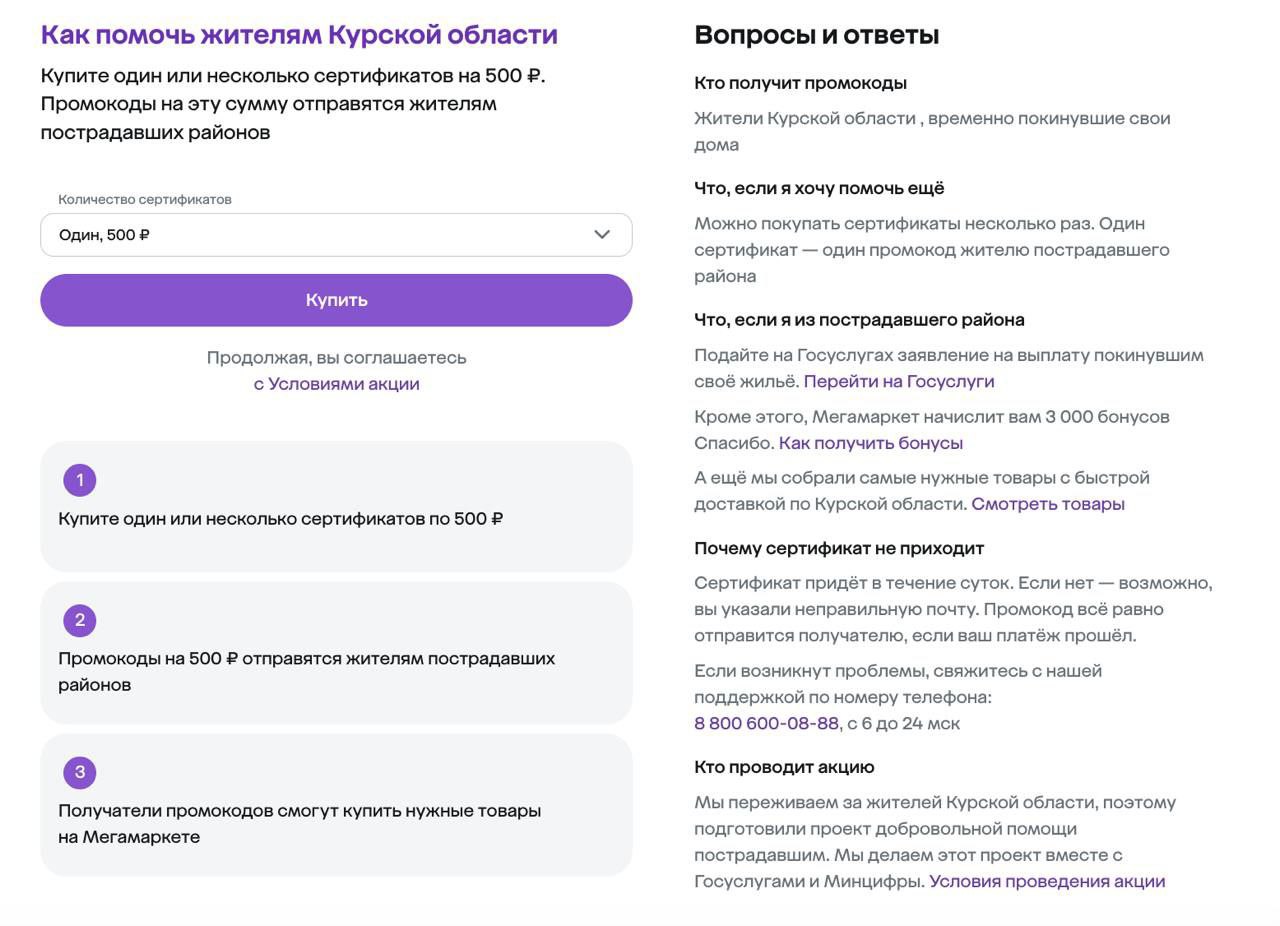Image resolution: width=1280 pixels, height=926 pixels.
Task: Click the step 3 number badge
Action: pos(80,772)
